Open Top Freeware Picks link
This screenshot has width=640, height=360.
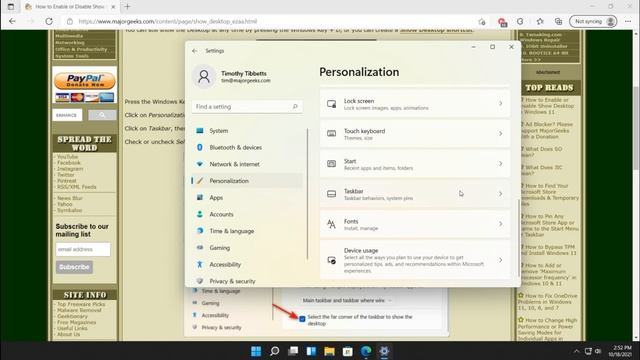point(81,304)
